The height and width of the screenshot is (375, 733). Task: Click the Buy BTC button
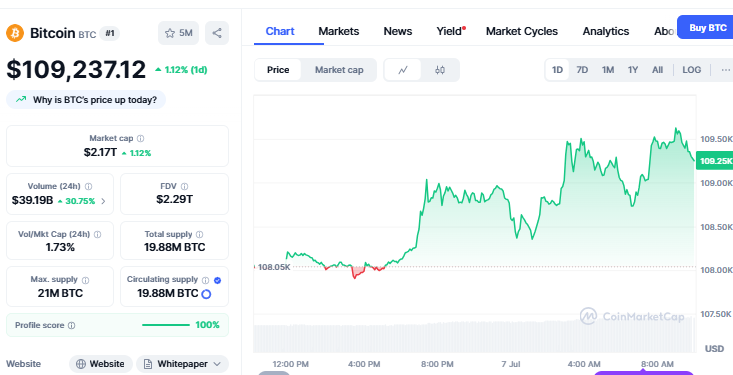(707, 28)
